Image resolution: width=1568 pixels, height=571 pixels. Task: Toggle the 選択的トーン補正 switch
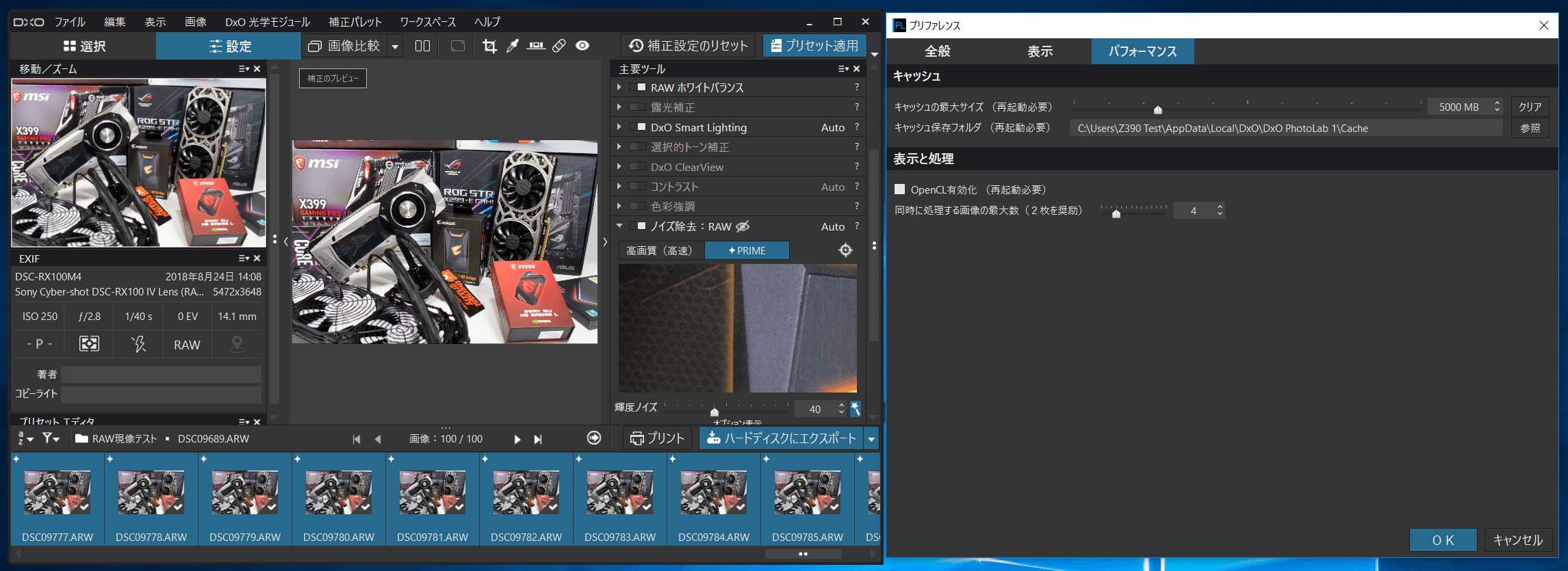pos(638,147)
